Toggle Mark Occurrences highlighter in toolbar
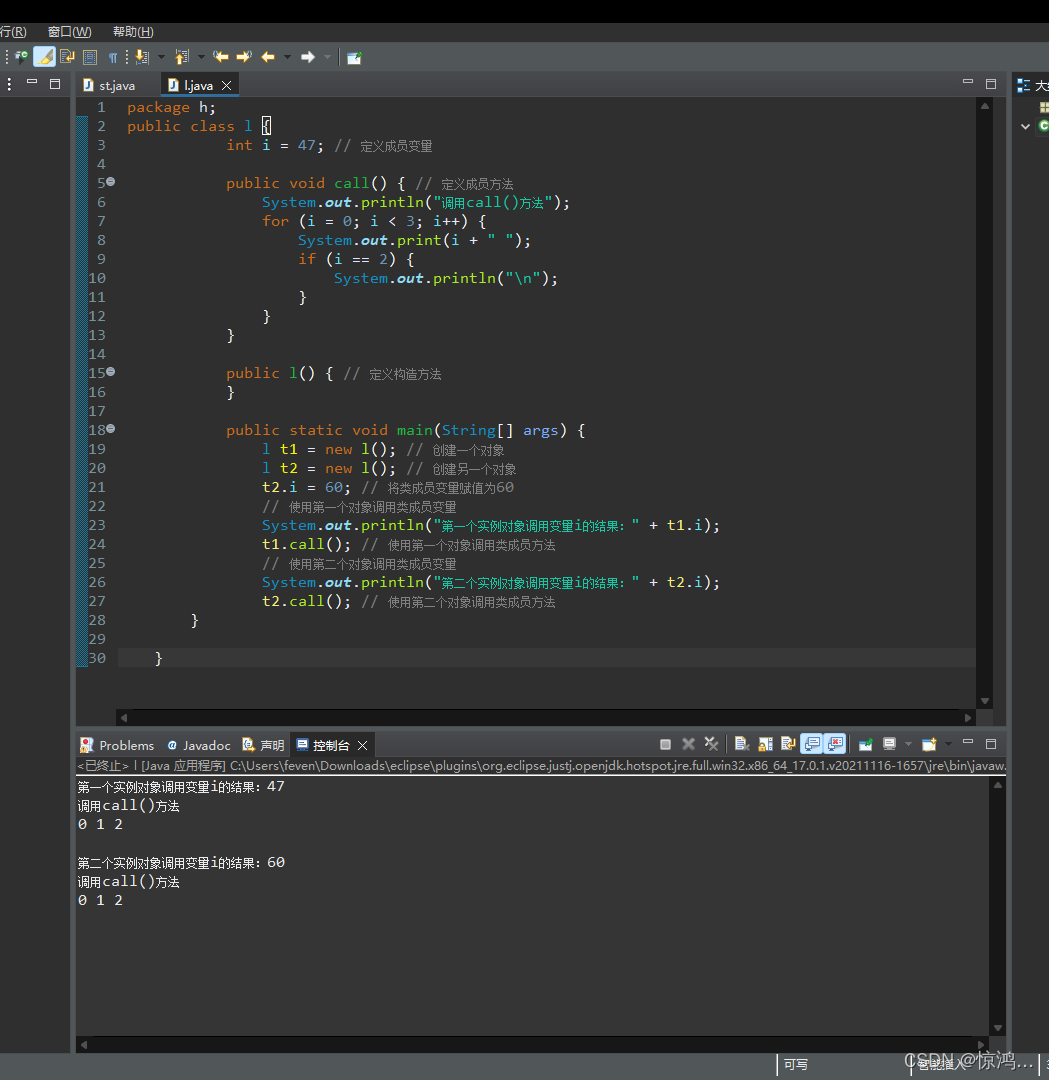The height and width of the screenshot is (1080, 1049). 44,57
